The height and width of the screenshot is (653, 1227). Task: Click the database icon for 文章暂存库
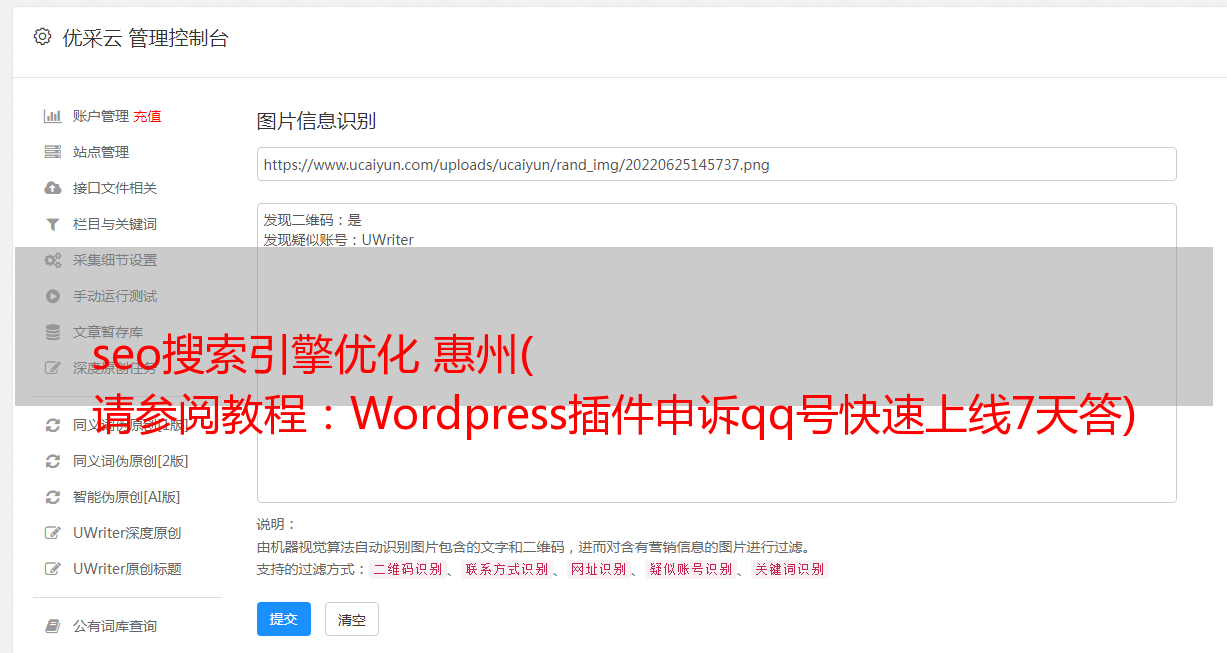[53, 332]
